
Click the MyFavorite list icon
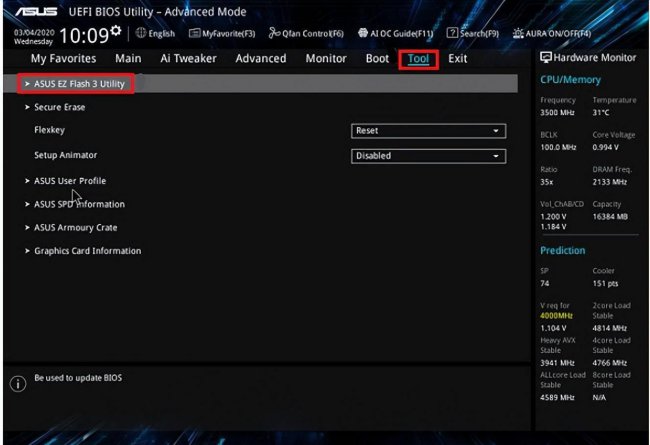click(194, 33)
